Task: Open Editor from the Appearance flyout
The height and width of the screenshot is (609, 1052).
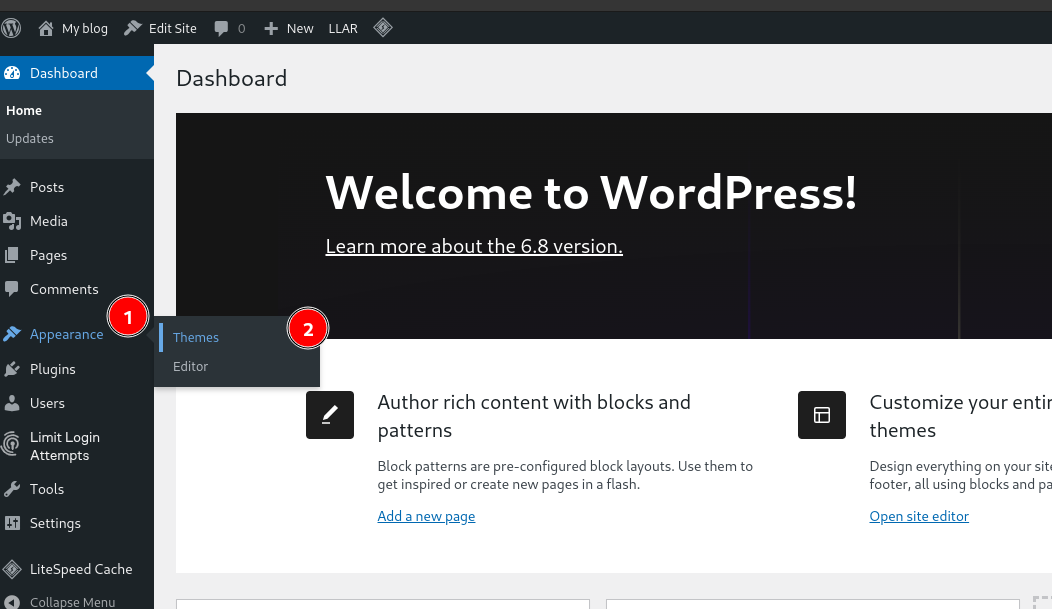Action: click(190, 366)
